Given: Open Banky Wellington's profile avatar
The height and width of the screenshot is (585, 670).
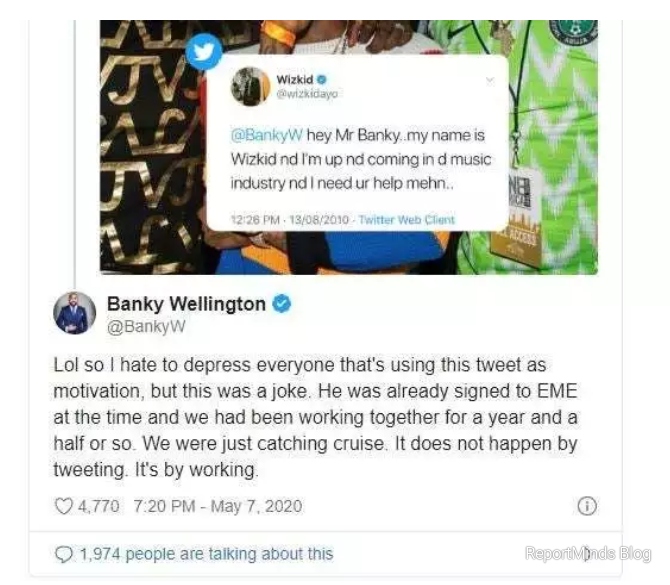Looking at the screenshot, I should (x=74, y=313).
